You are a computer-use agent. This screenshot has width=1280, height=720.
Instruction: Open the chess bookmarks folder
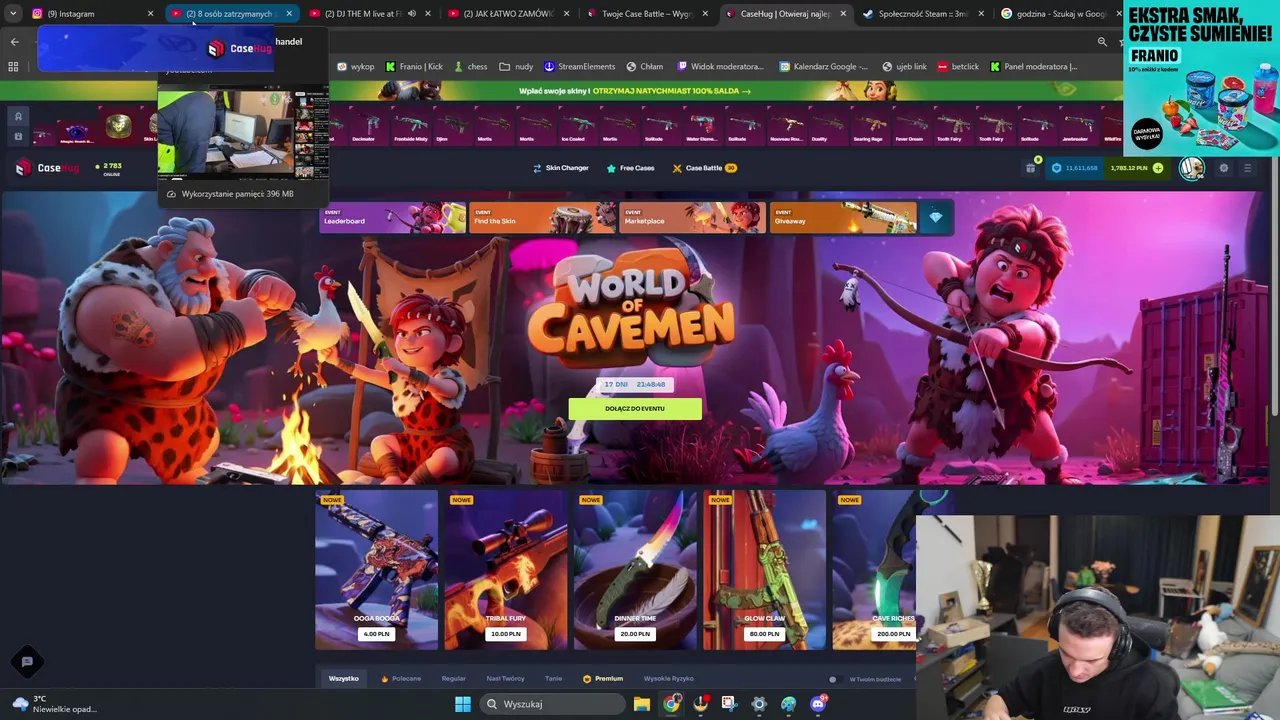(469, 67)
